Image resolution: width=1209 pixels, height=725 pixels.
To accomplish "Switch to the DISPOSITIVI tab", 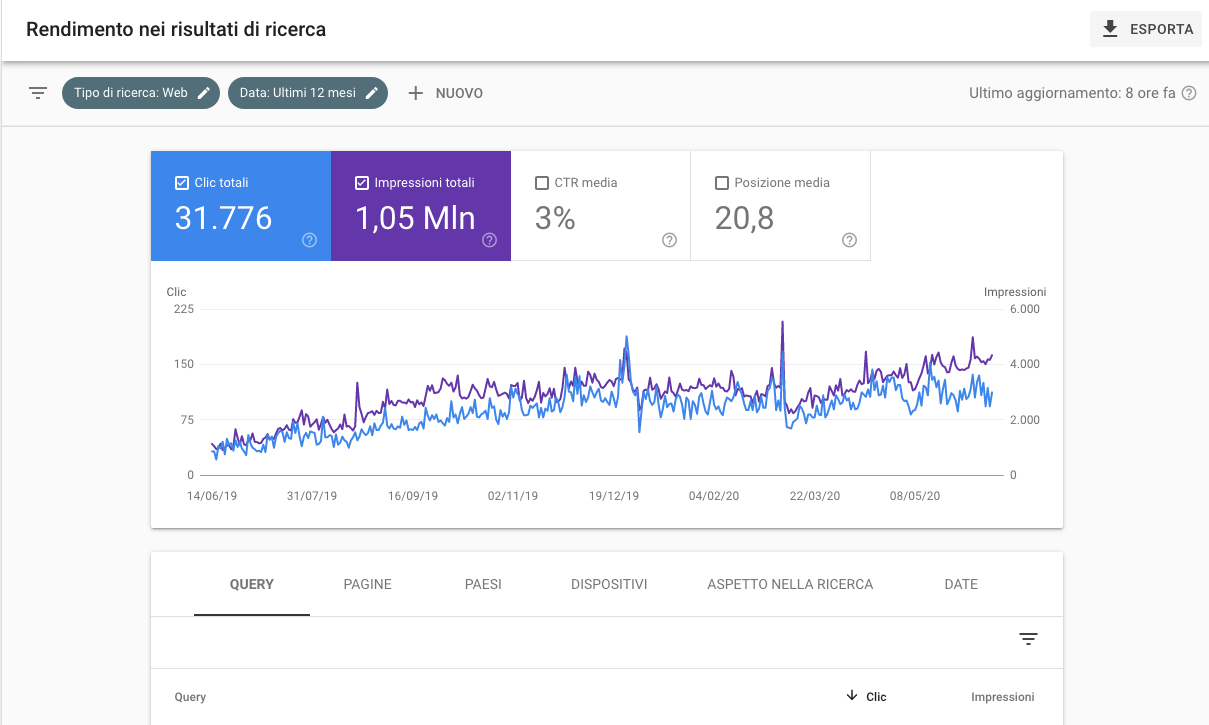I will pyautogui.click(x=609, y=584).
